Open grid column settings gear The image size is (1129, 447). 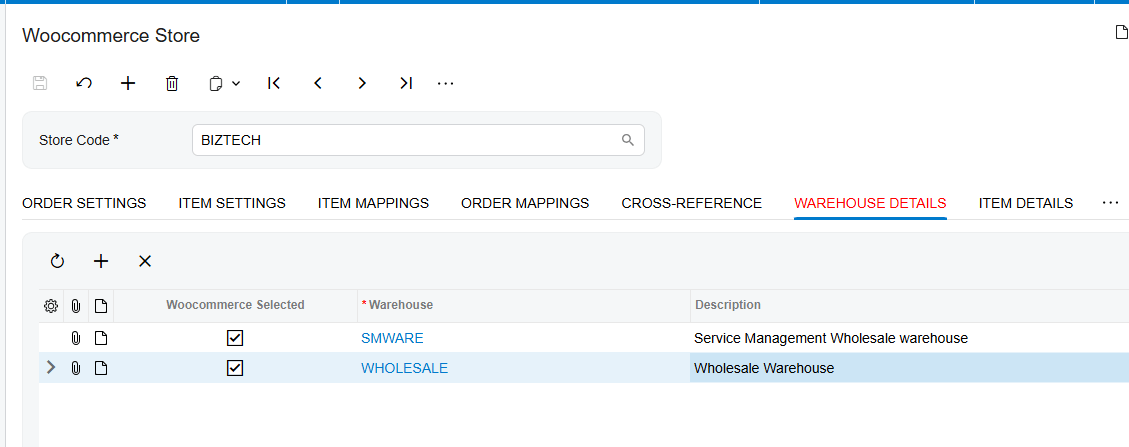point(50,306)
